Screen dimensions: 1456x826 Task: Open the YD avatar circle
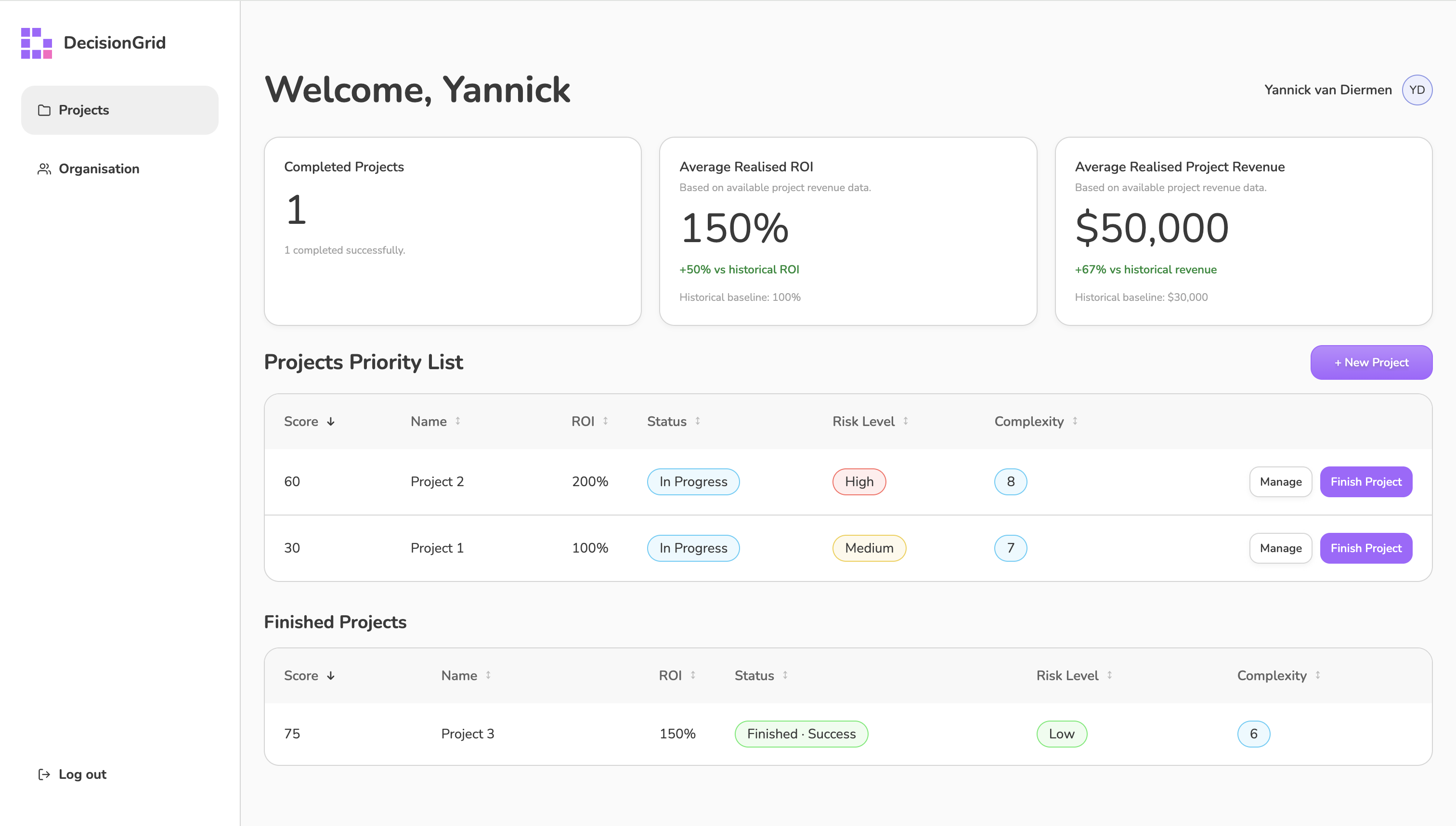(1417, 90)
